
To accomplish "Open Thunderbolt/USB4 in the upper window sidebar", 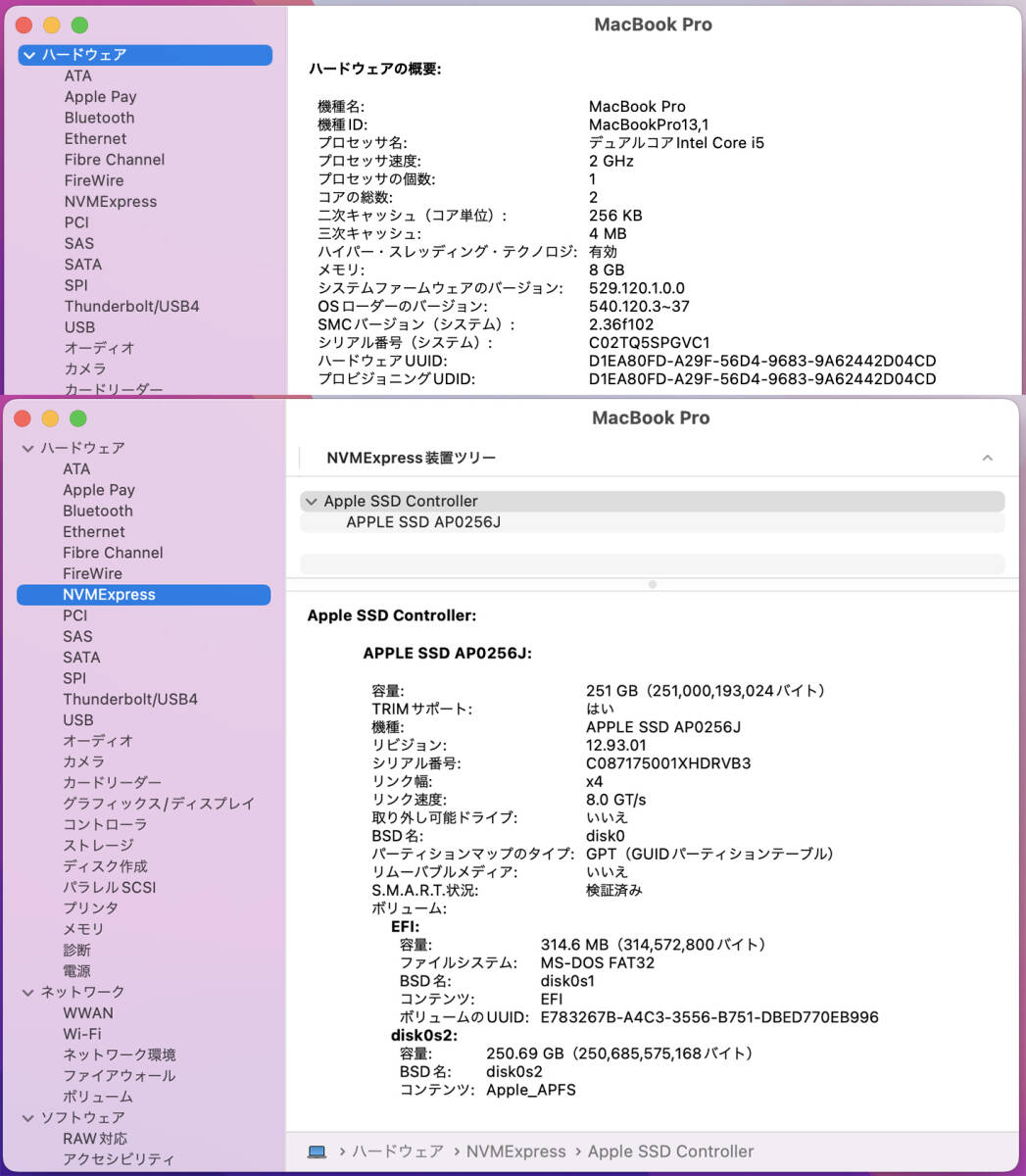I will [132, 306].
